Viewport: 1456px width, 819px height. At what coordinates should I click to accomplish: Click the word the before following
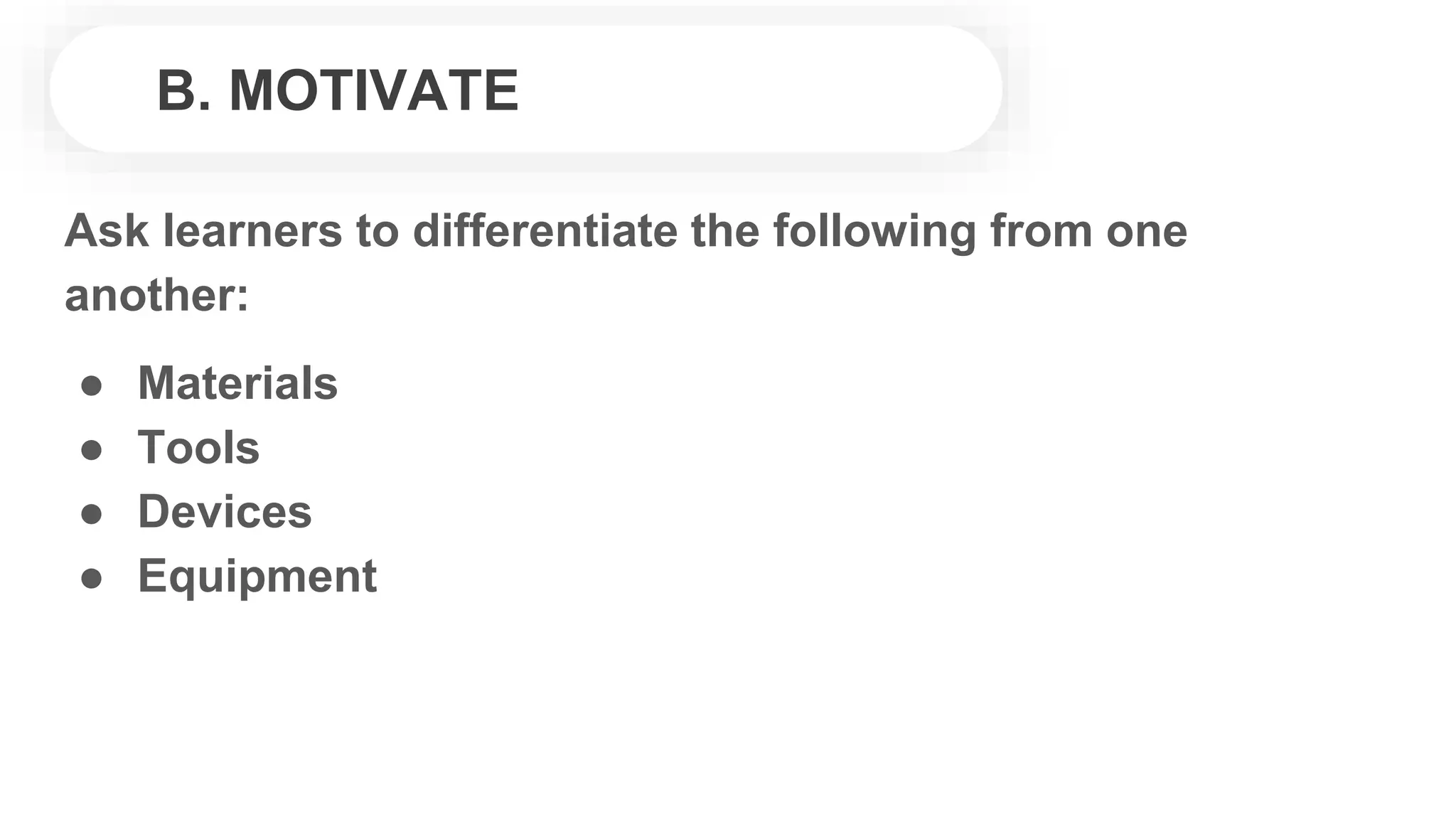coord(725,231)
